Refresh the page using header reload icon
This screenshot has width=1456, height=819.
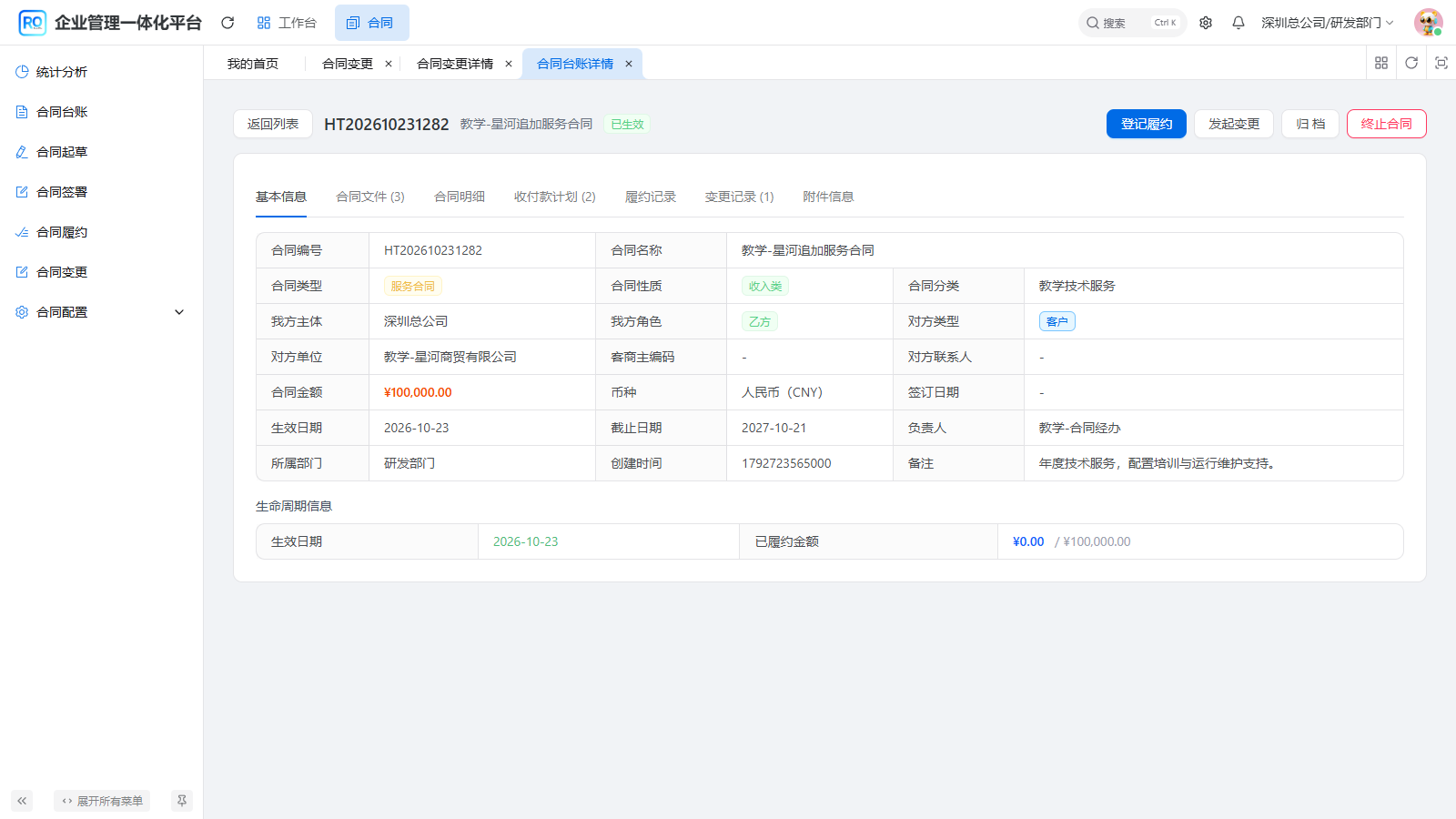click(227, 23)
